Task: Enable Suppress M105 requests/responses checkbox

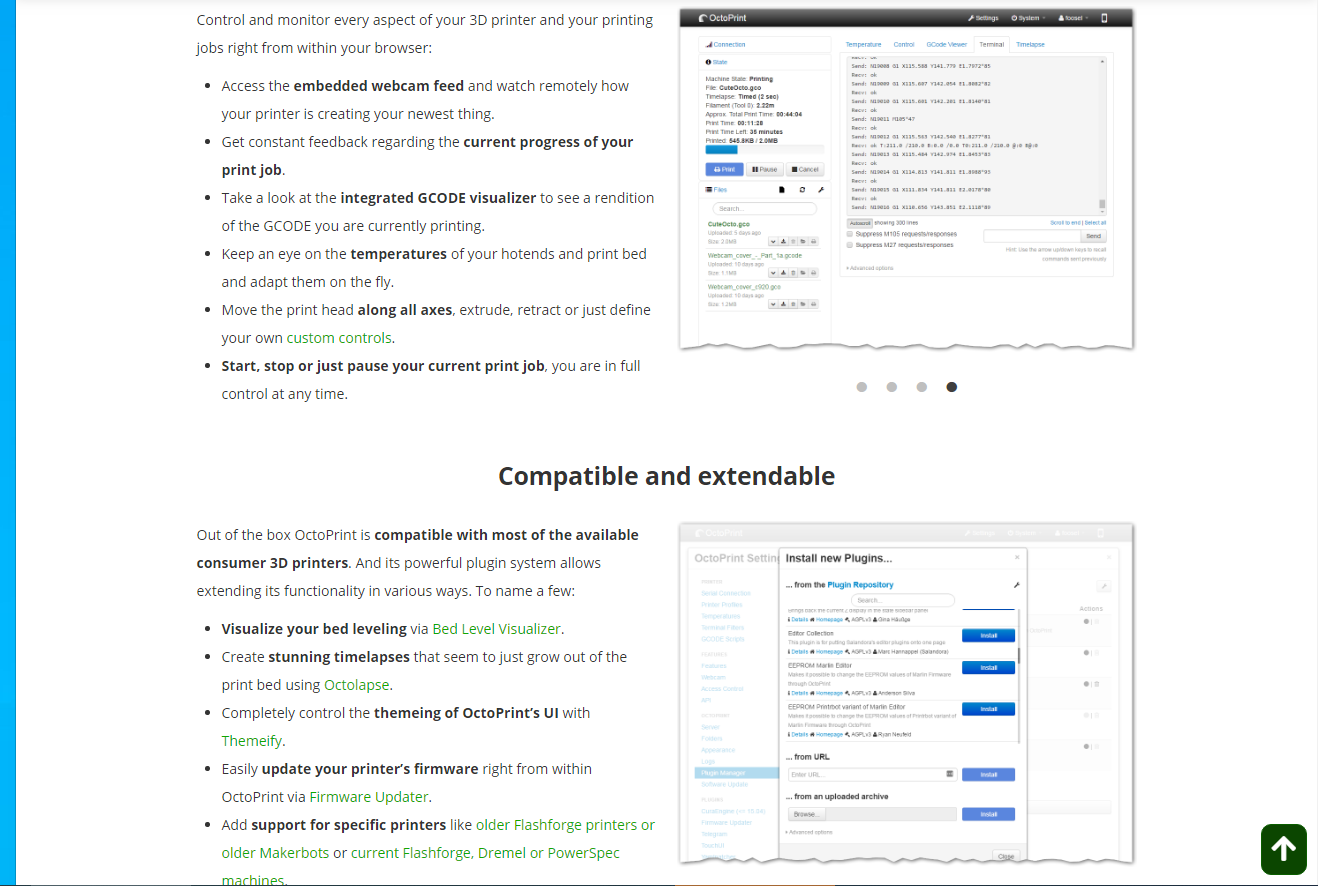Action: click(850, 234)
